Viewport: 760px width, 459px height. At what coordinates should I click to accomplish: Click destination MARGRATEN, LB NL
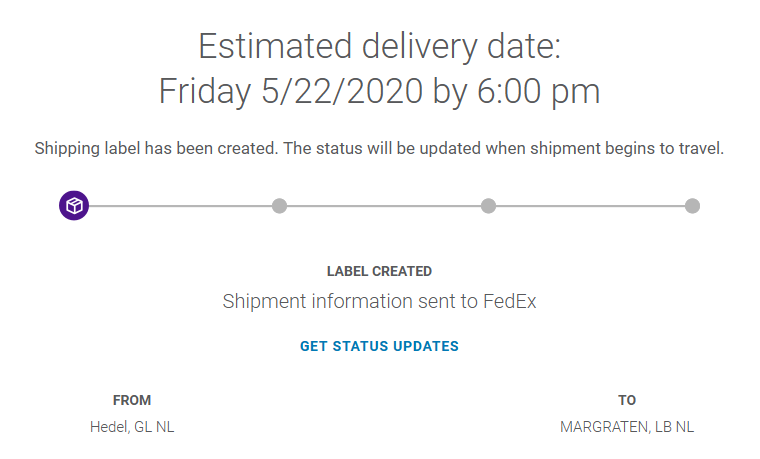pyautogui.click(x=627, y=427)
